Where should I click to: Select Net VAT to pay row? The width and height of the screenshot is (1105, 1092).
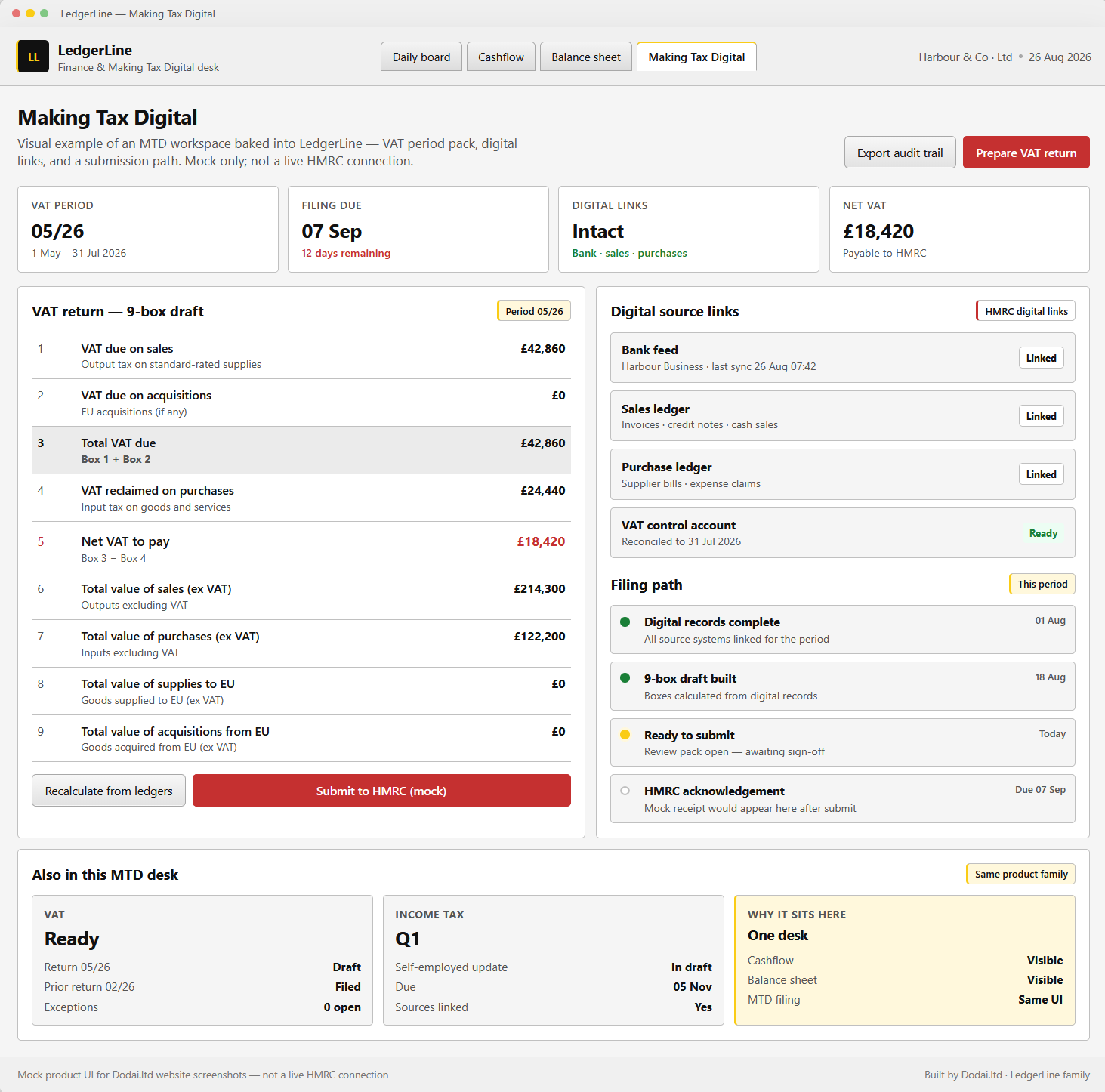(301, 548)
